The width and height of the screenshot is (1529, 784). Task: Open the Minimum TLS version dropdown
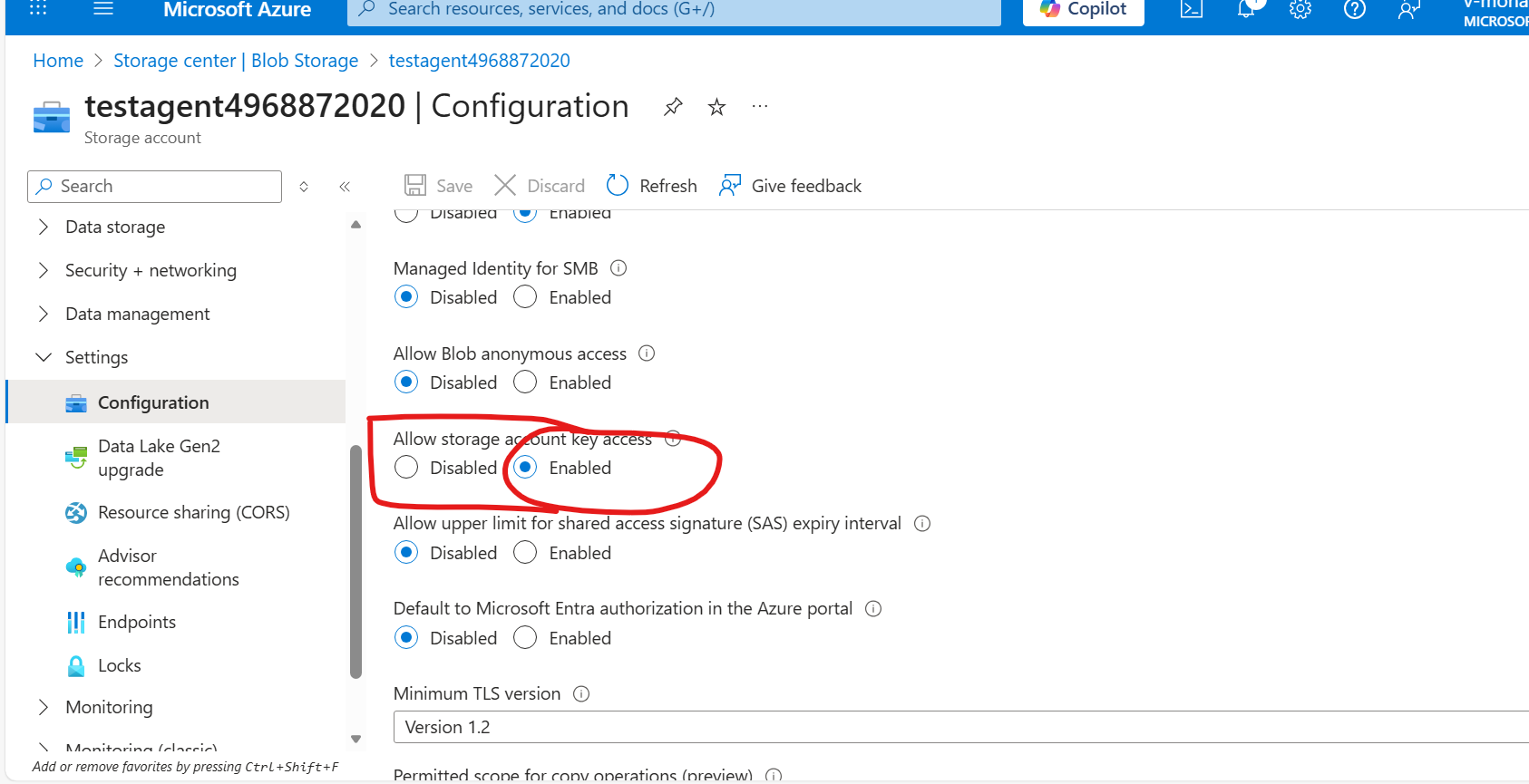961,727
